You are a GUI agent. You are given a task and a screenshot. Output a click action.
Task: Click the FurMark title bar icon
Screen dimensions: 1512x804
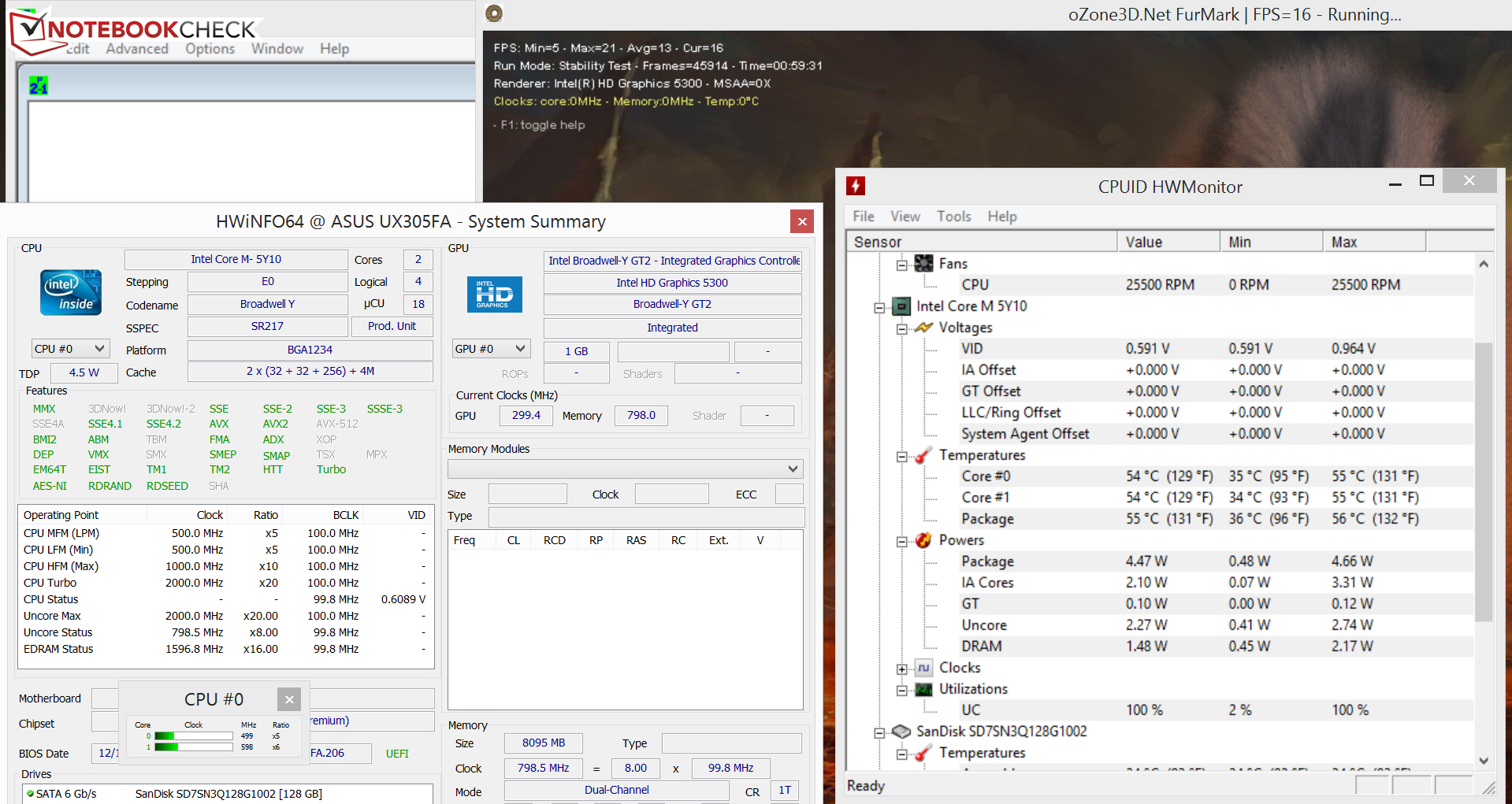(494, 13)
